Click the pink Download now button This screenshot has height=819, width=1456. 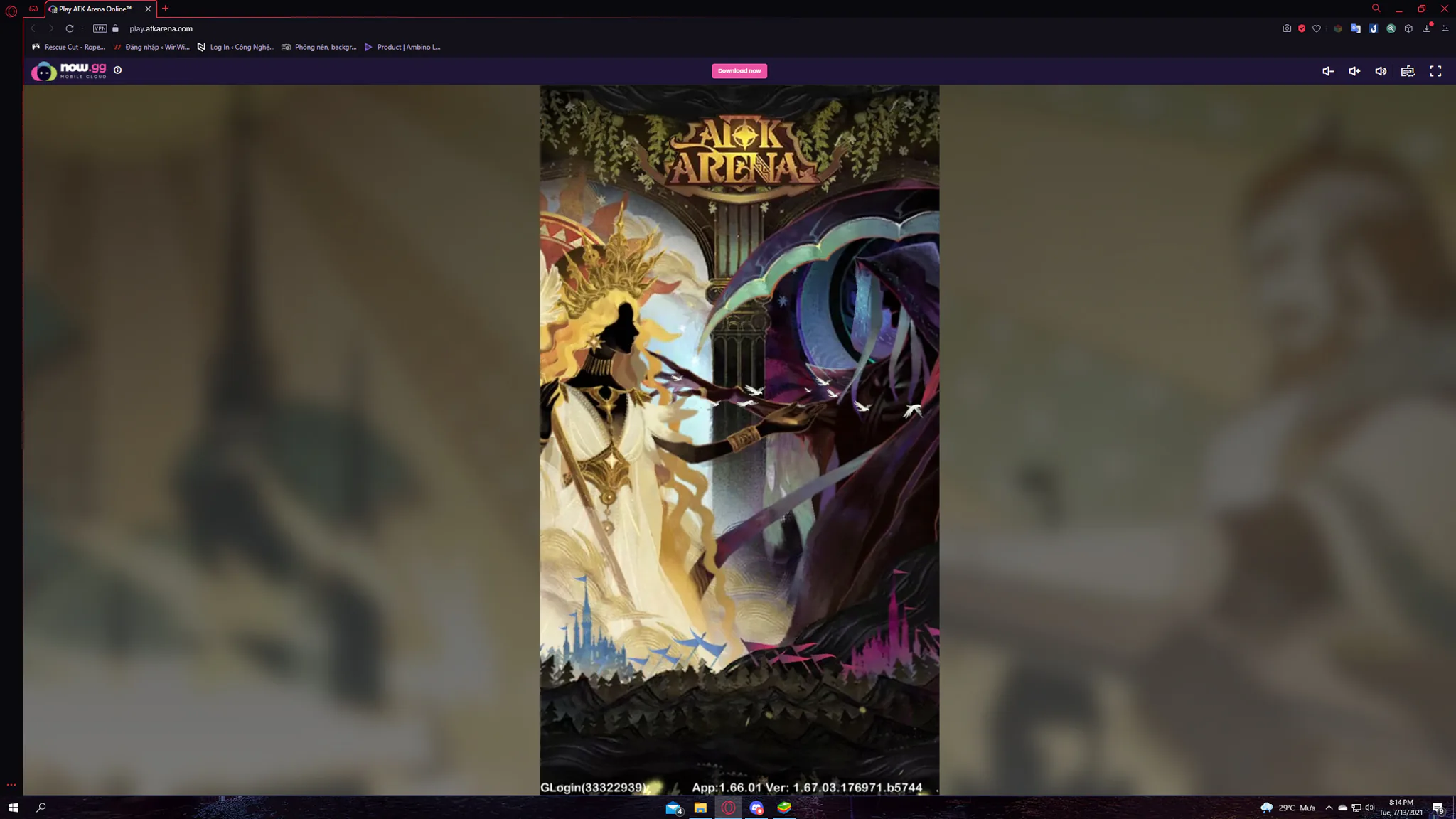tap(739, 71)
